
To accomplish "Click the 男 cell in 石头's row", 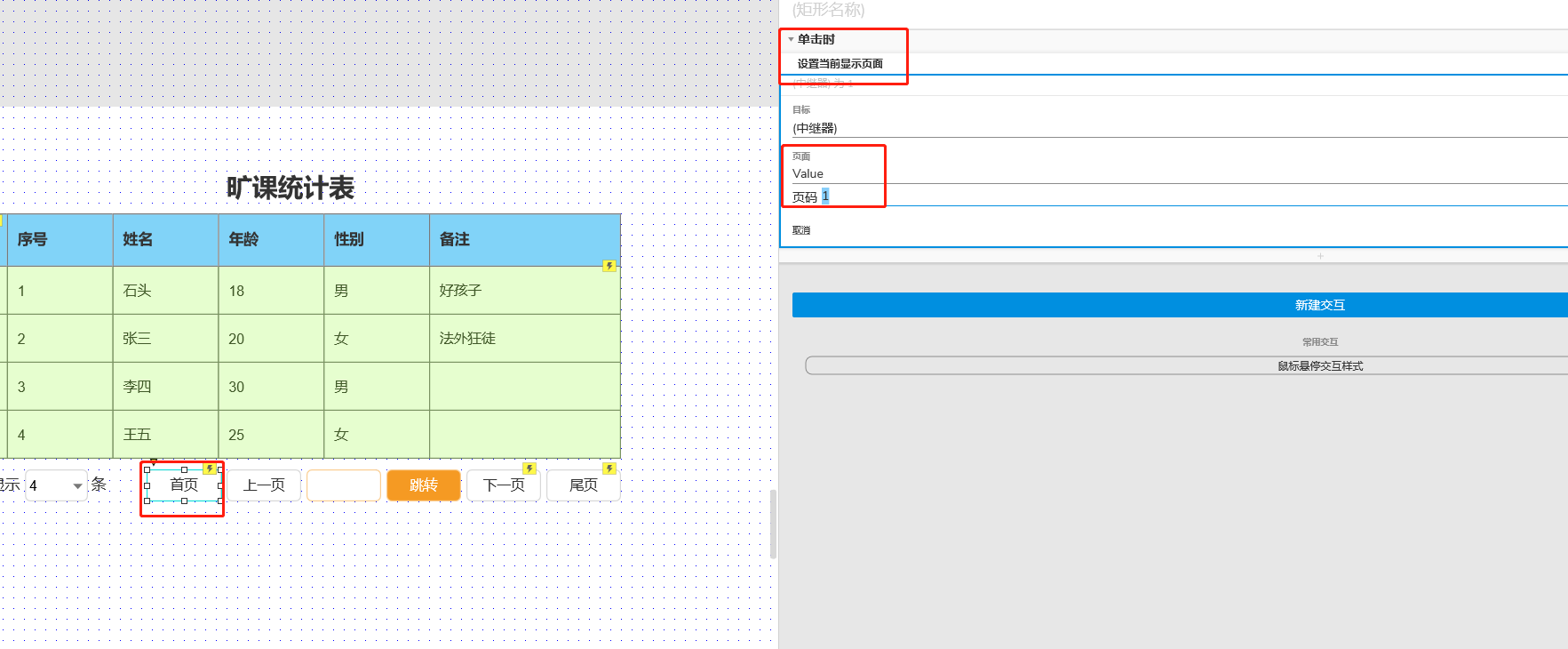I will [x=377, y=291].
